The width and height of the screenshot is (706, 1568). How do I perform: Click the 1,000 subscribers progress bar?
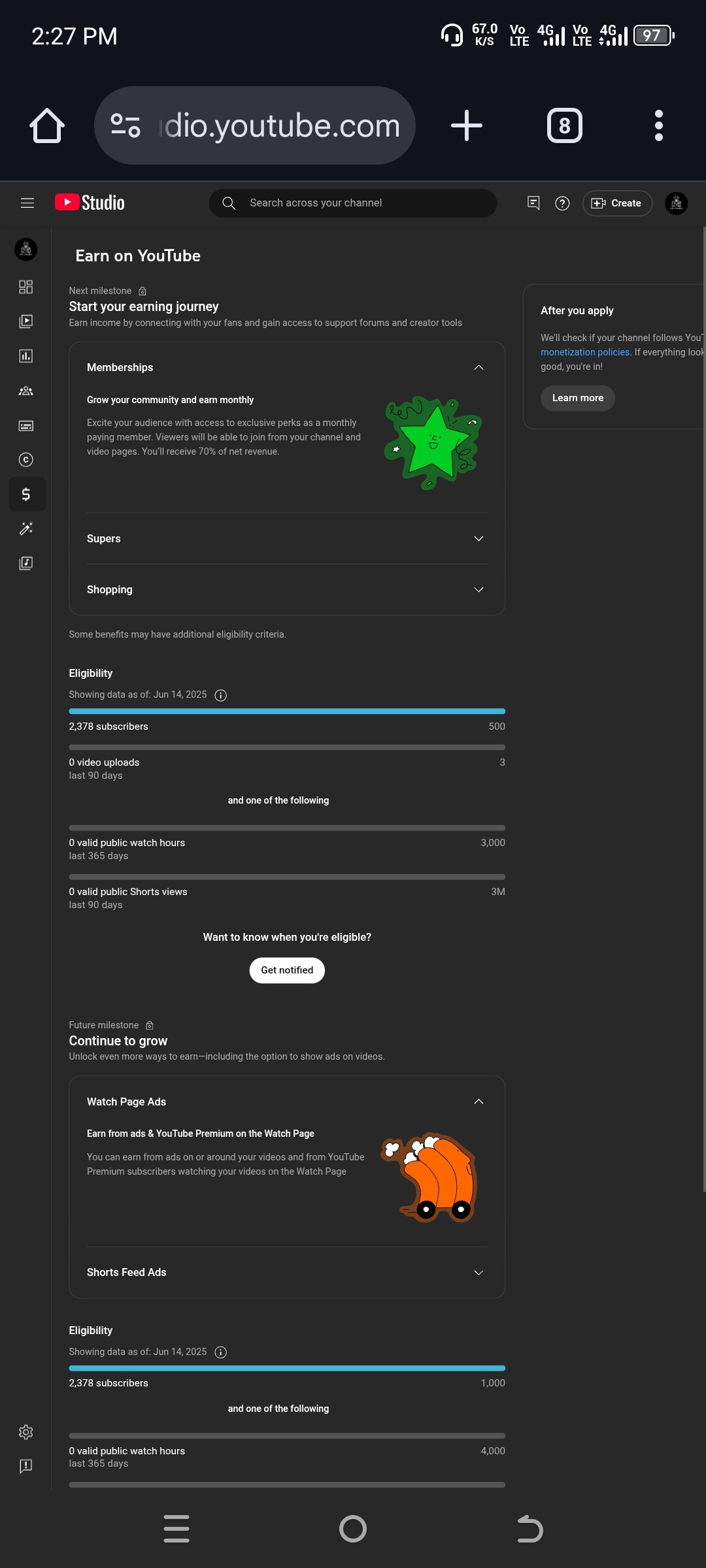click(287, 1368)
